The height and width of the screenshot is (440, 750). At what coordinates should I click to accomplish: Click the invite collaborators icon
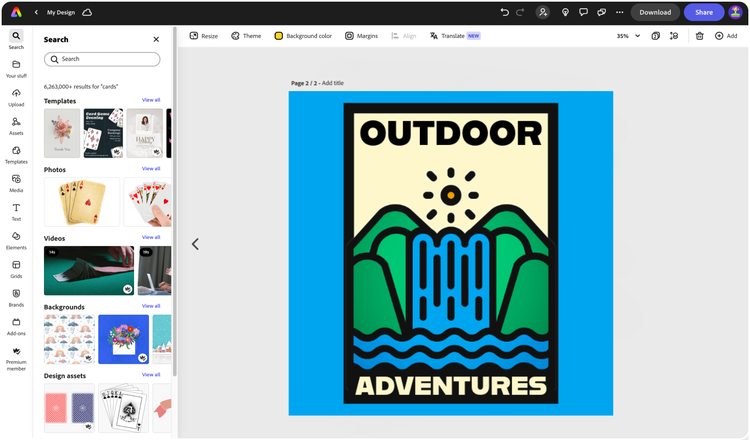pyautogui.click(x=542, y=12)
